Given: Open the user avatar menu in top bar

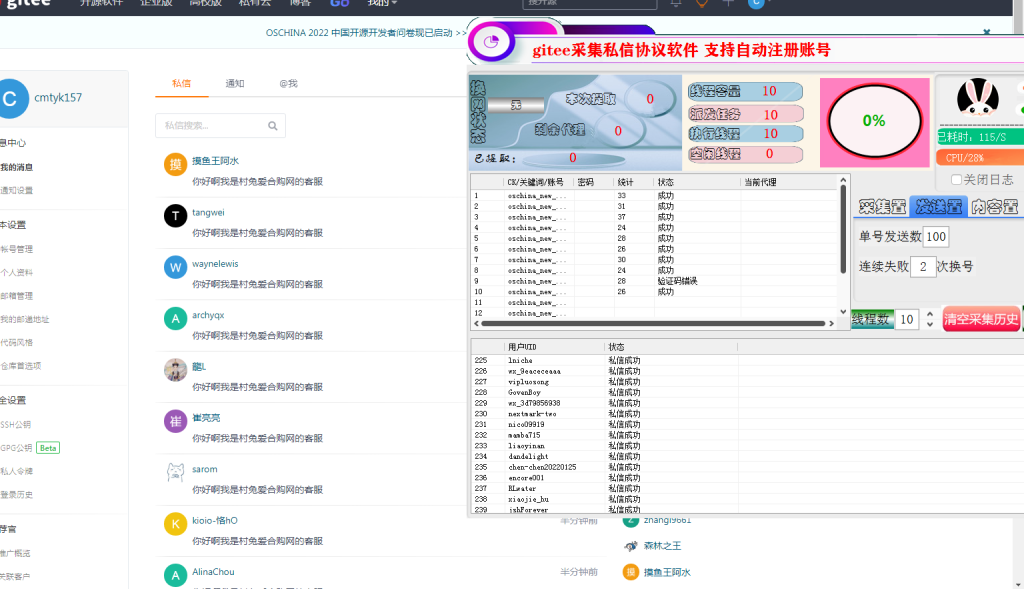Looking at the screenshot, I should click(756, 4).
